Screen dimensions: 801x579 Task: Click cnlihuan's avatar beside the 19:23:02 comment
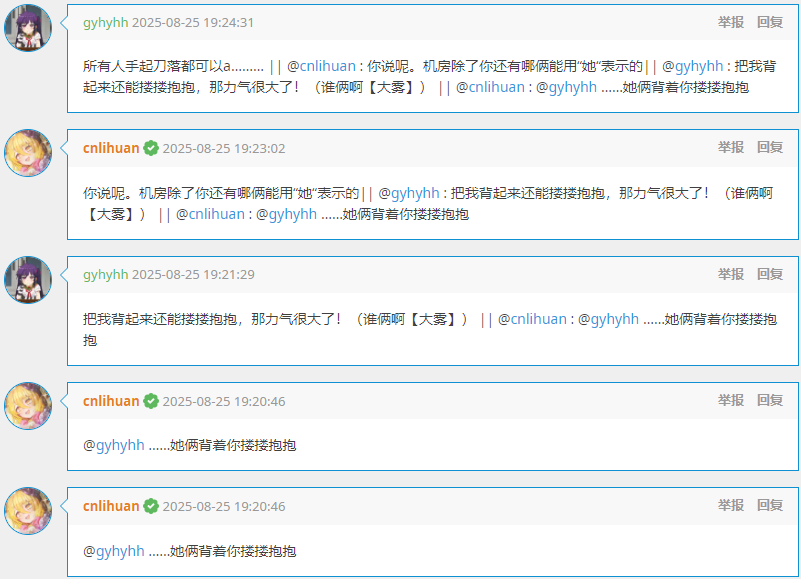(28, 153)
